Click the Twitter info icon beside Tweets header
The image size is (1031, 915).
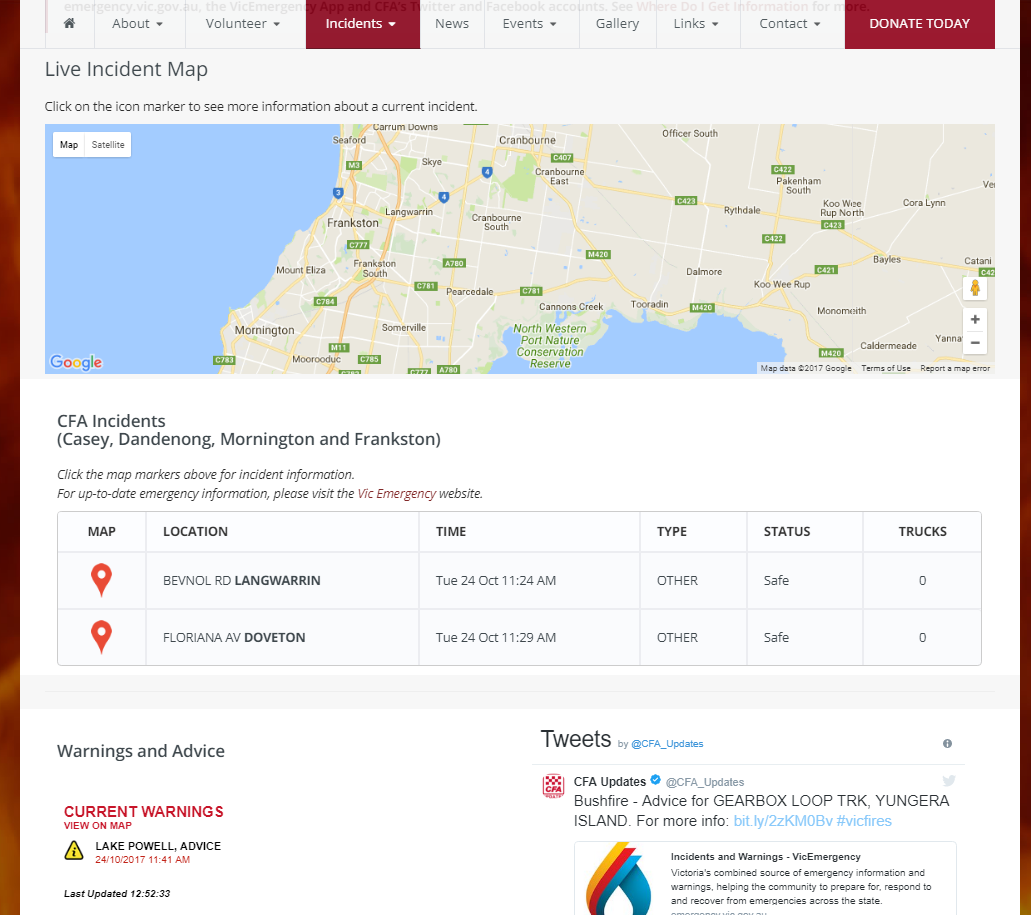[947, 744]
